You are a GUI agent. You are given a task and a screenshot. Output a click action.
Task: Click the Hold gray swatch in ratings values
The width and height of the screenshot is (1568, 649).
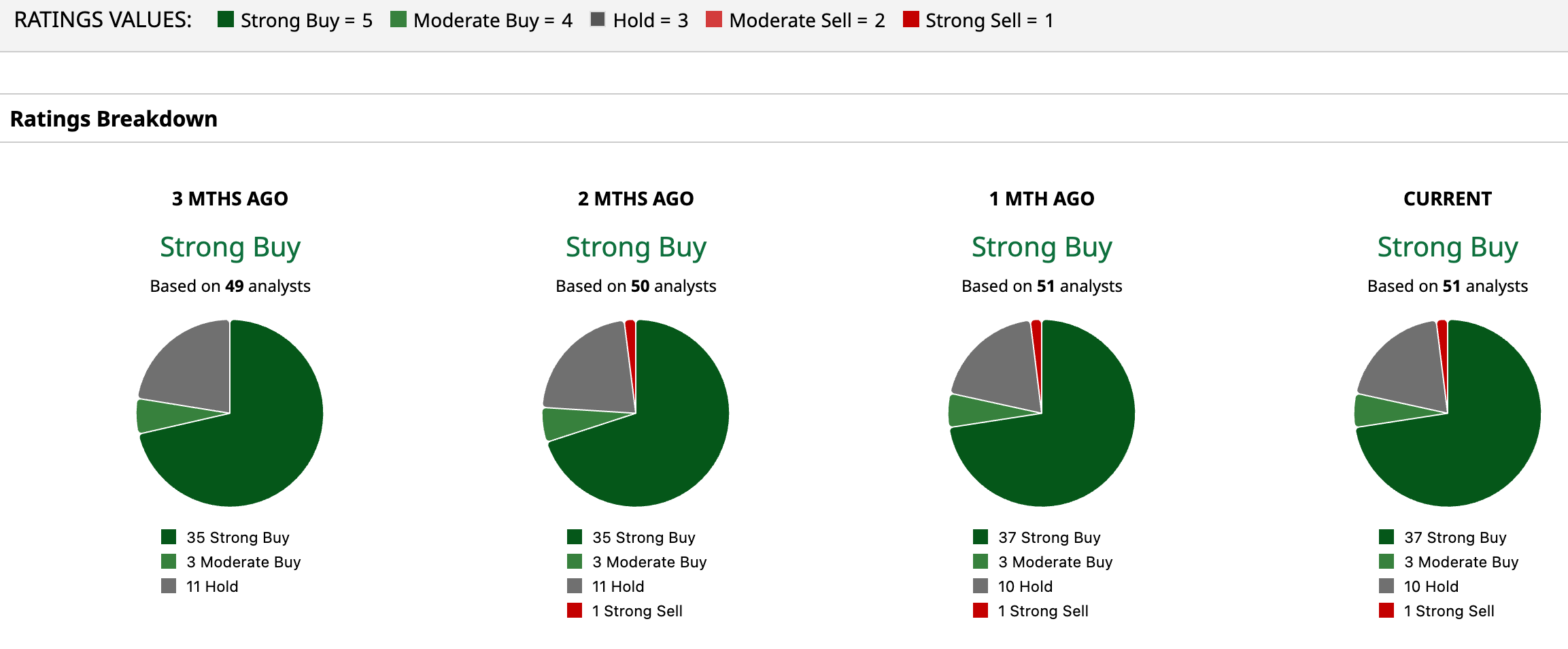click(598, 19)
